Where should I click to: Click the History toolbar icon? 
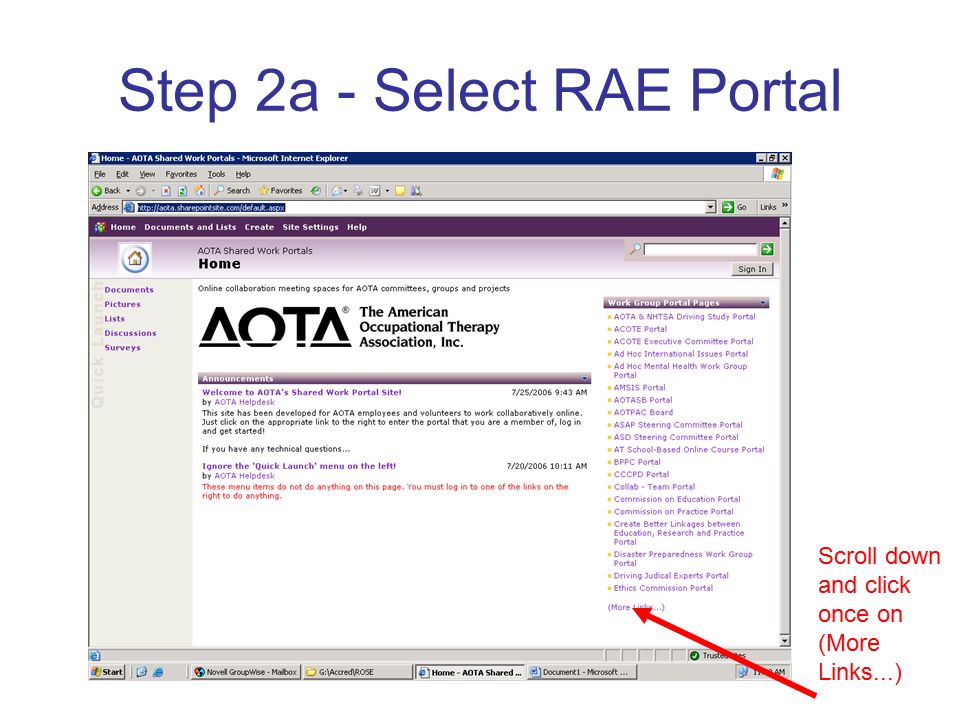tap(315, 190)
